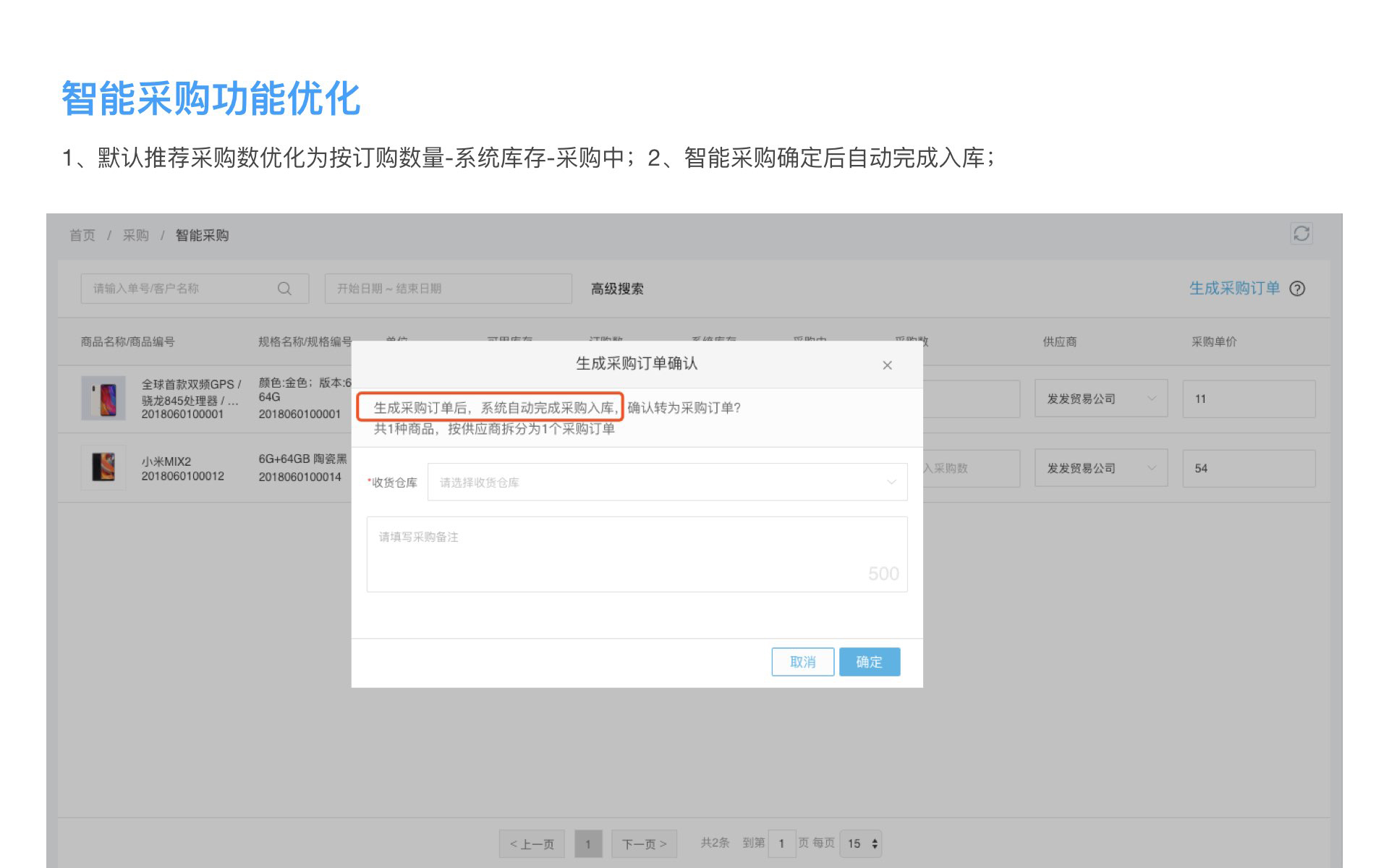The height and width of the screenshot is (868, 1389).
Task: Click the 小米MIX2 product thumbnail
Action: coord(103,467)
